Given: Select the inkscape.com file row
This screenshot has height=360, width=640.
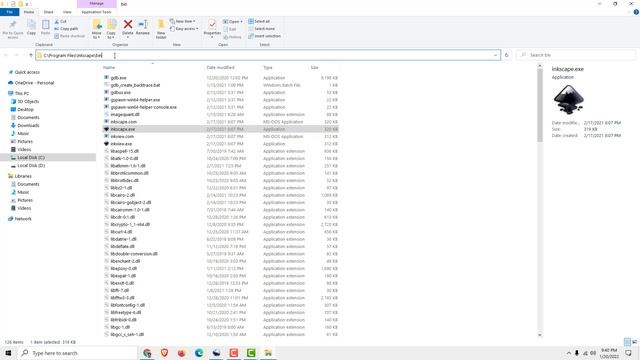Looking at the screenshot, I should pos(220,122).
